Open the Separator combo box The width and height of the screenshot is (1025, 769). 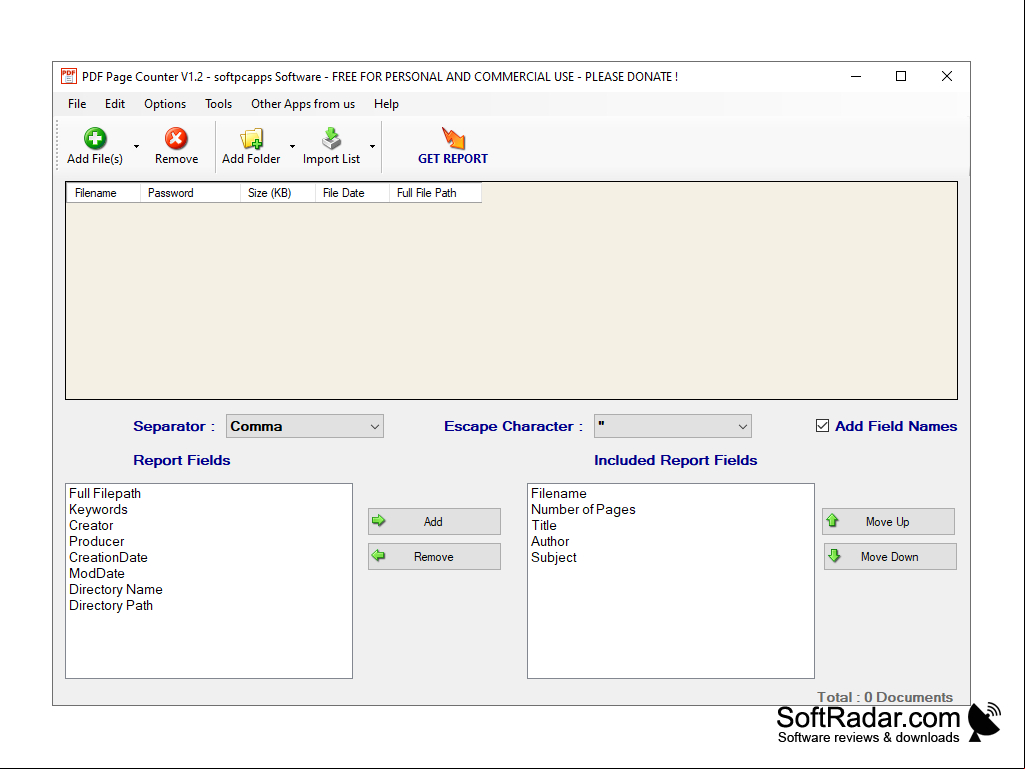coord(305,426)
